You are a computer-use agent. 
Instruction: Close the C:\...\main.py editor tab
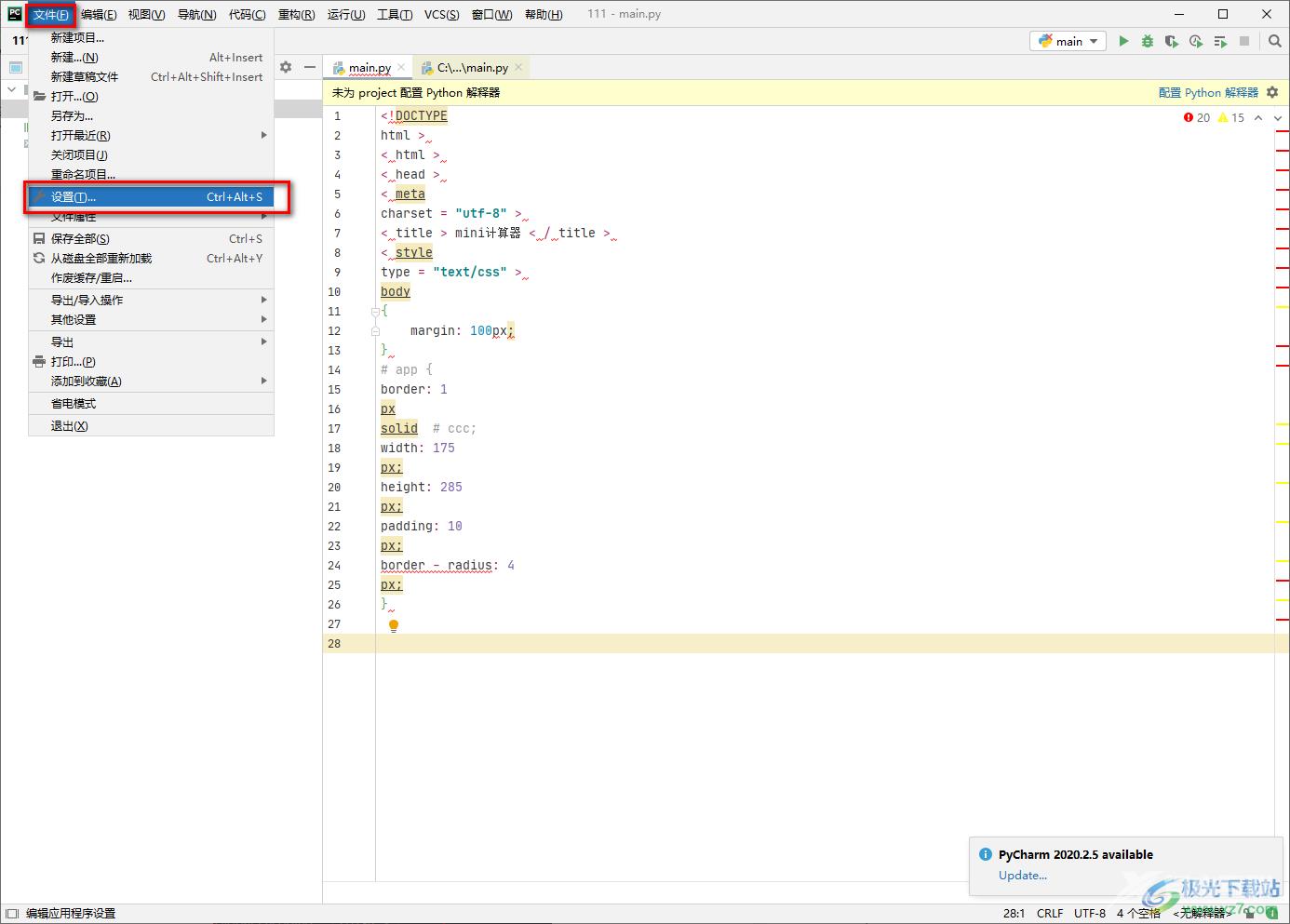pos(518,67)
